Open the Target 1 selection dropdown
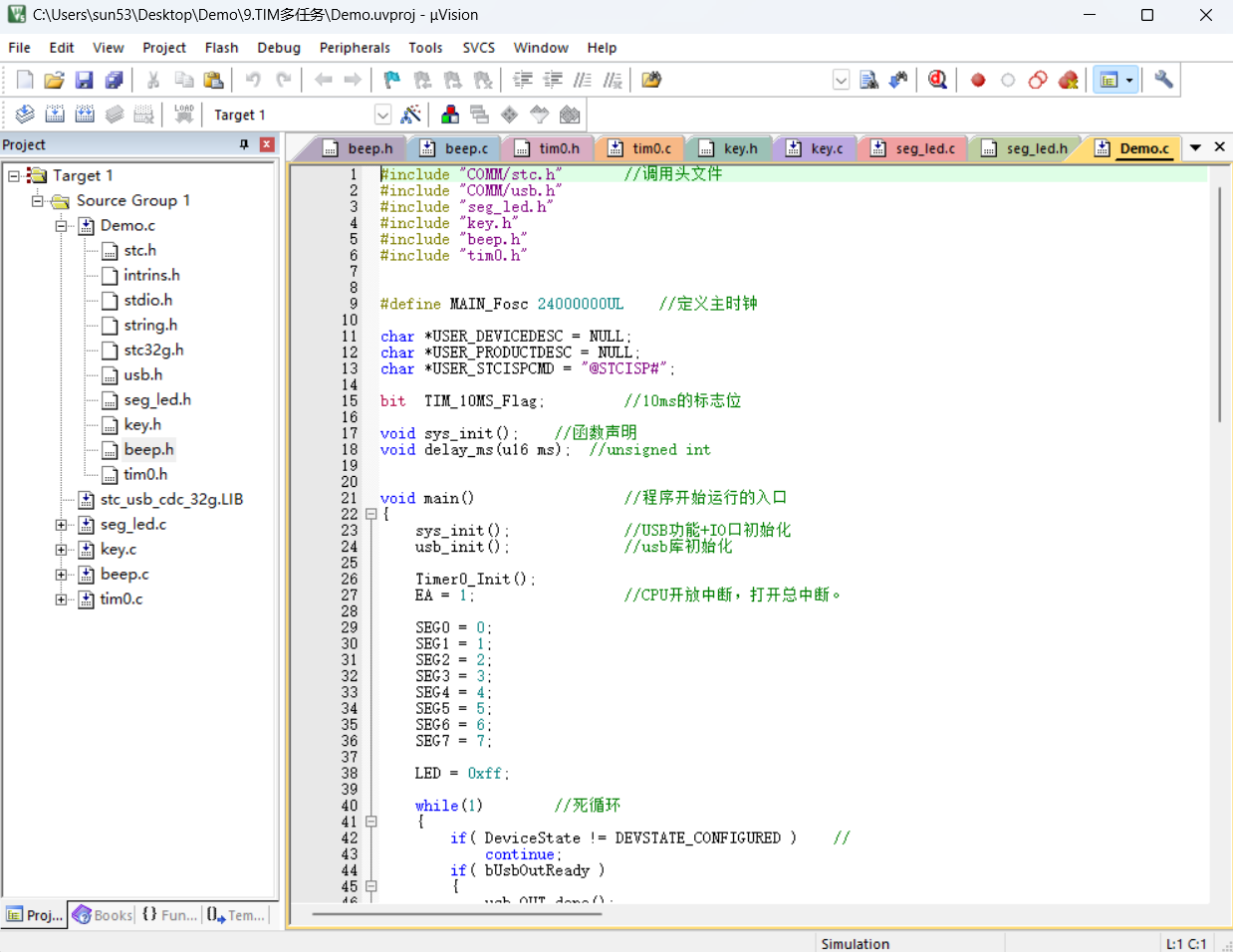 382,115
